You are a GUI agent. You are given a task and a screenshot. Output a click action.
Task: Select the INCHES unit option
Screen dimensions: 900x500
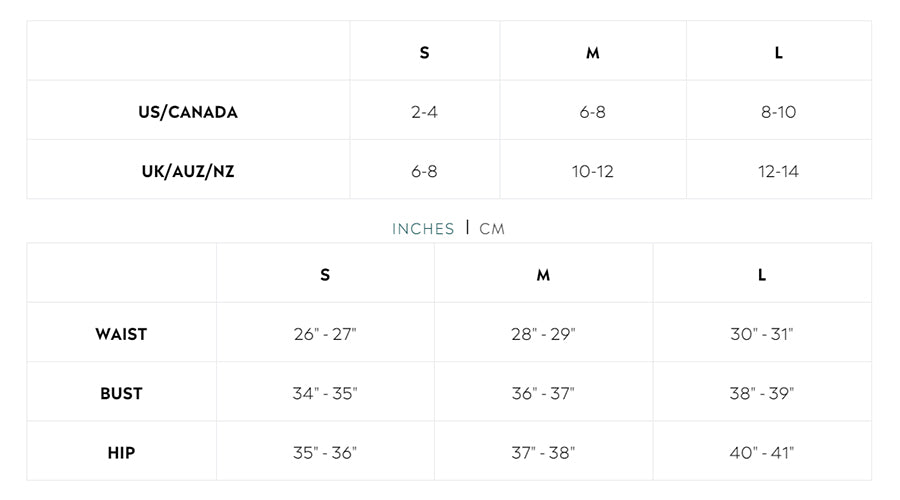[x=423, y=229]
